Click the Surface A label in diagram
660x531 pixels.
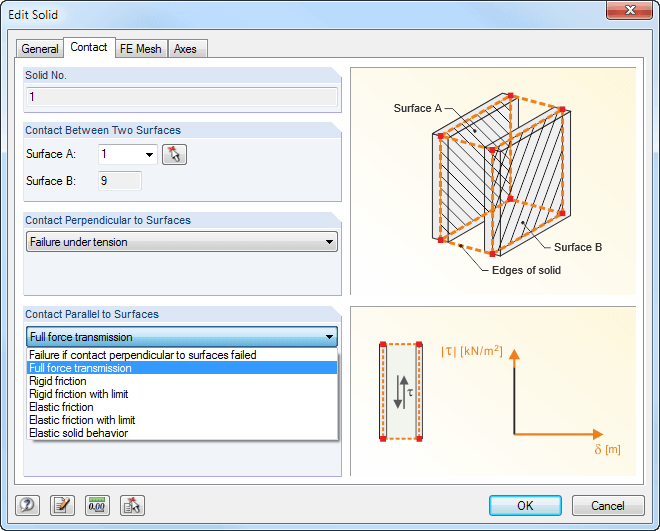click(x=418, y=108)
